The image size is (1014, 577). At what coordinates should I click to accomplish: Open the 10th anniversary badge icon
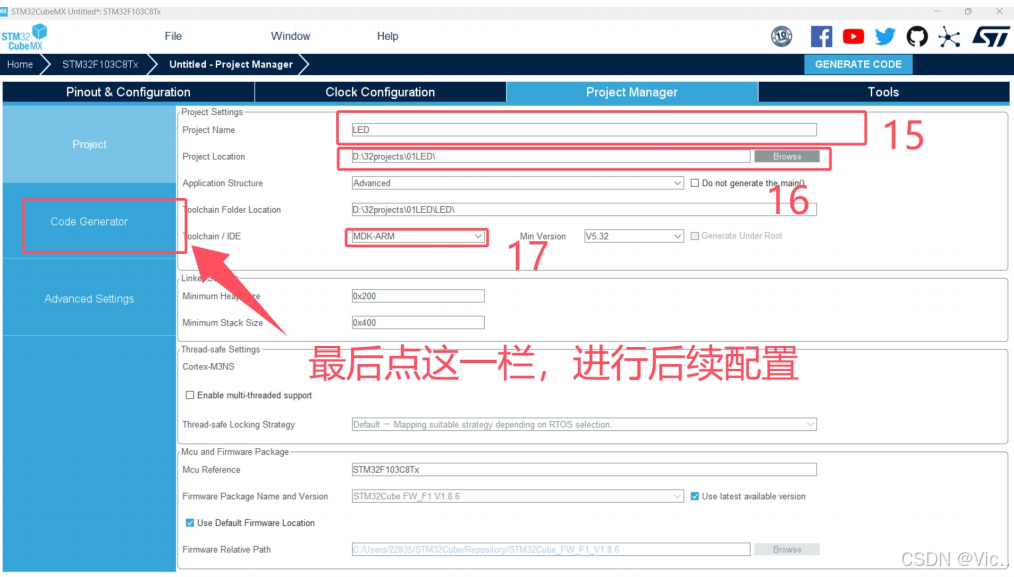tap(781, 36)
